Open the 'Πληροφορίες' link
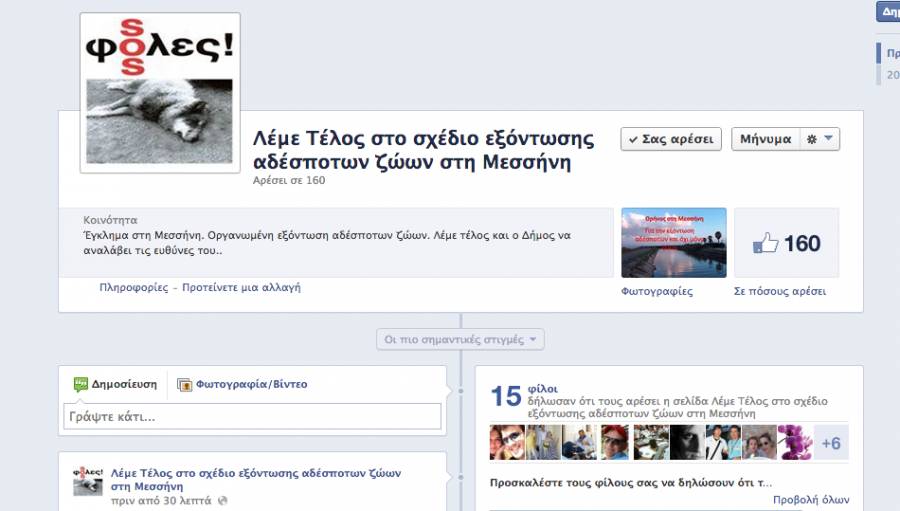The image size is (900, 511). point(133,287)
